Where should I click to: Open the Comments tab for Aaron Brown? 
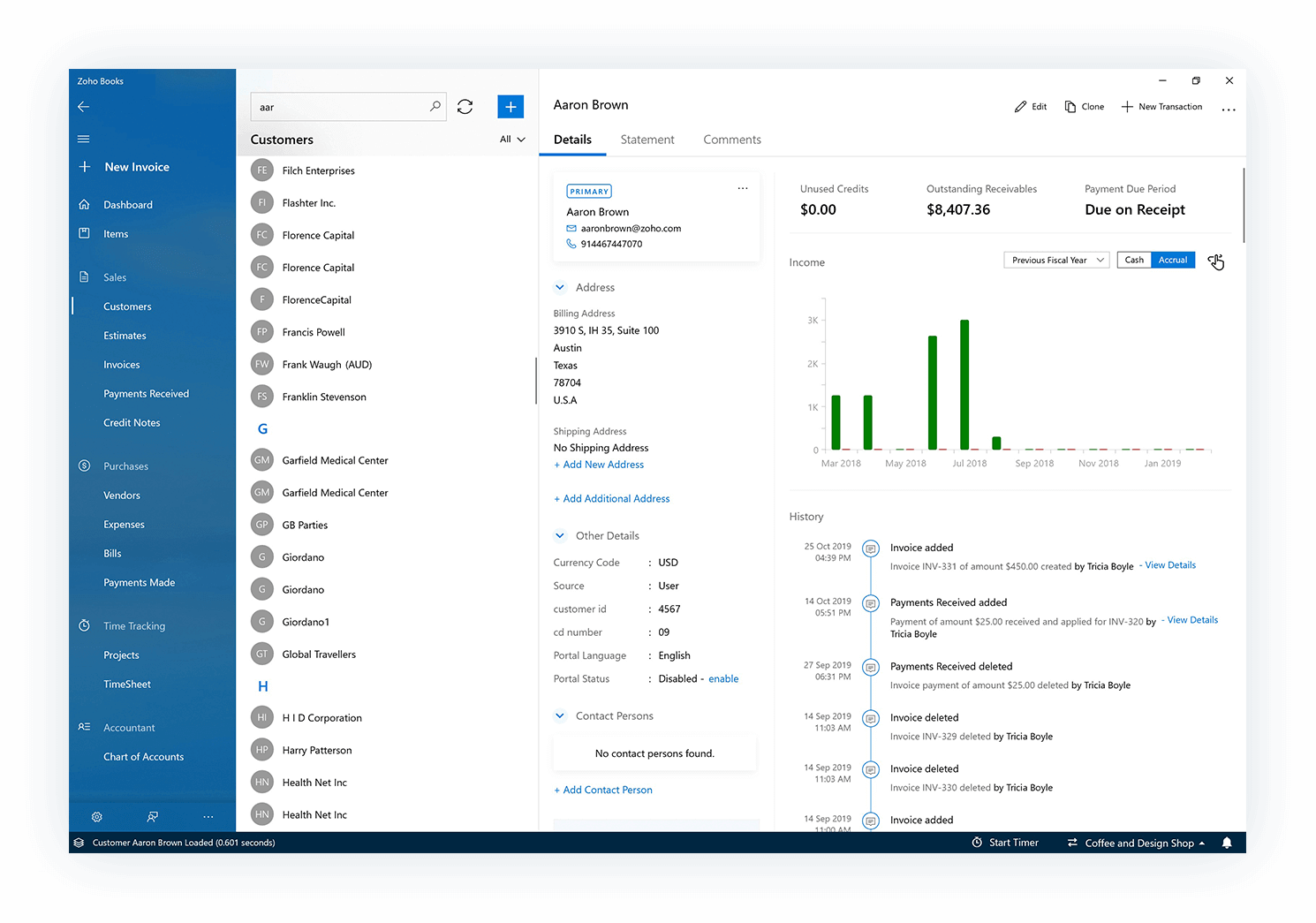pos(731,140)
